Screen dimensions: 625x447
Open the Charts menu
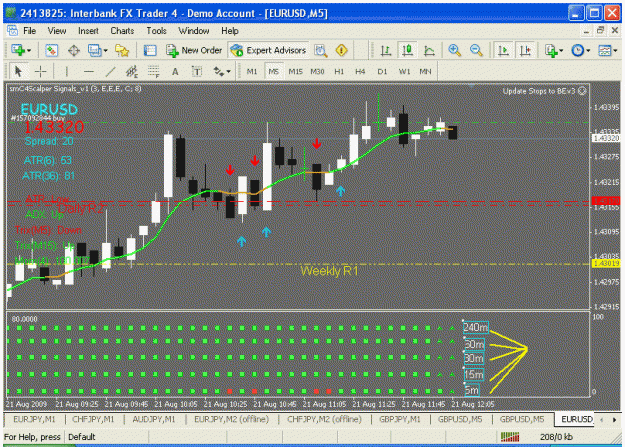pyautogui.click(x=122, y=31)
